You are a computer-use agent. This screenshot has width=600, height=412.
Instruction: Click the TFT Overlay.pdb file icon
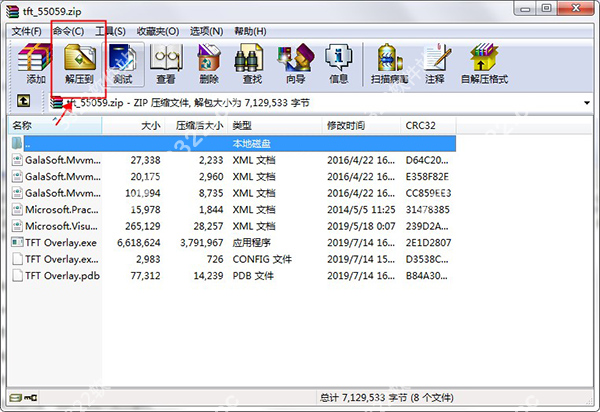coord(17,275)
